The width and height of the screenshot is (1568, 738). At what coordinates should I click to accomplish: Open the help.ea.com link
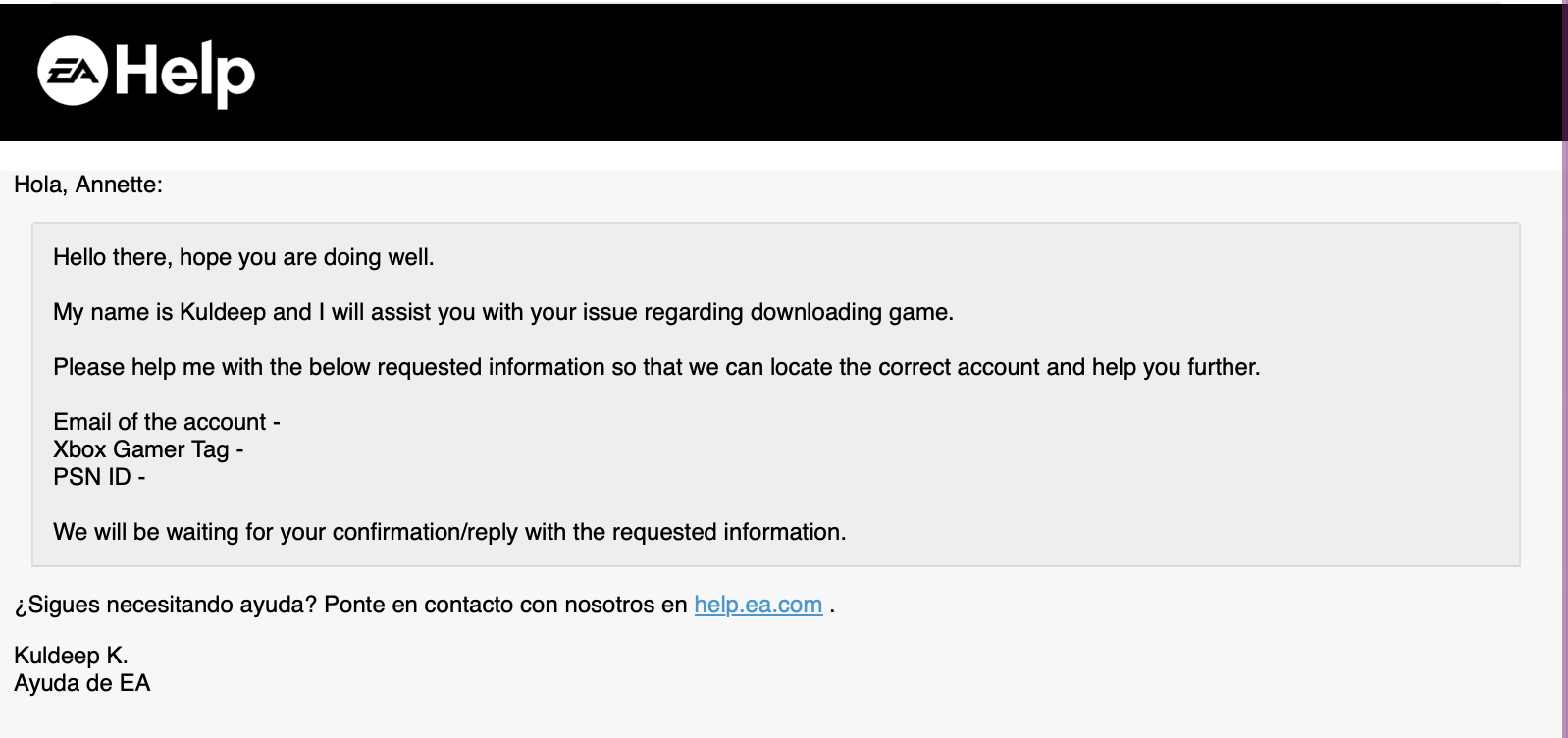(x=758, y=605)
